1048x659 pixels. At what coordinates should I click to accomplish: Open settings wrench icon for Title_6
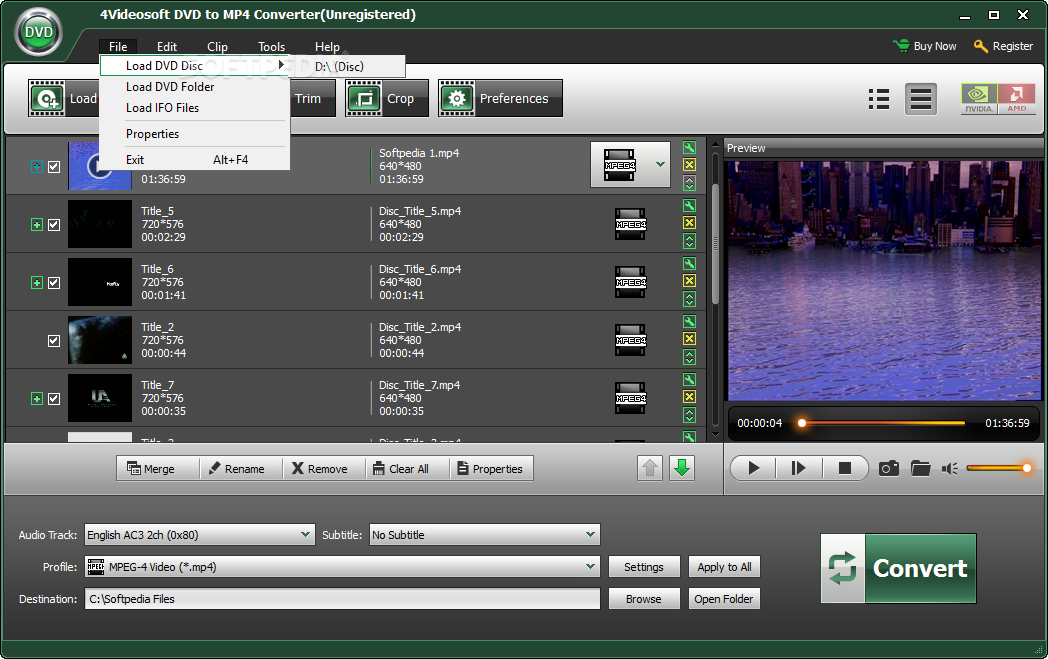(689, 264)
